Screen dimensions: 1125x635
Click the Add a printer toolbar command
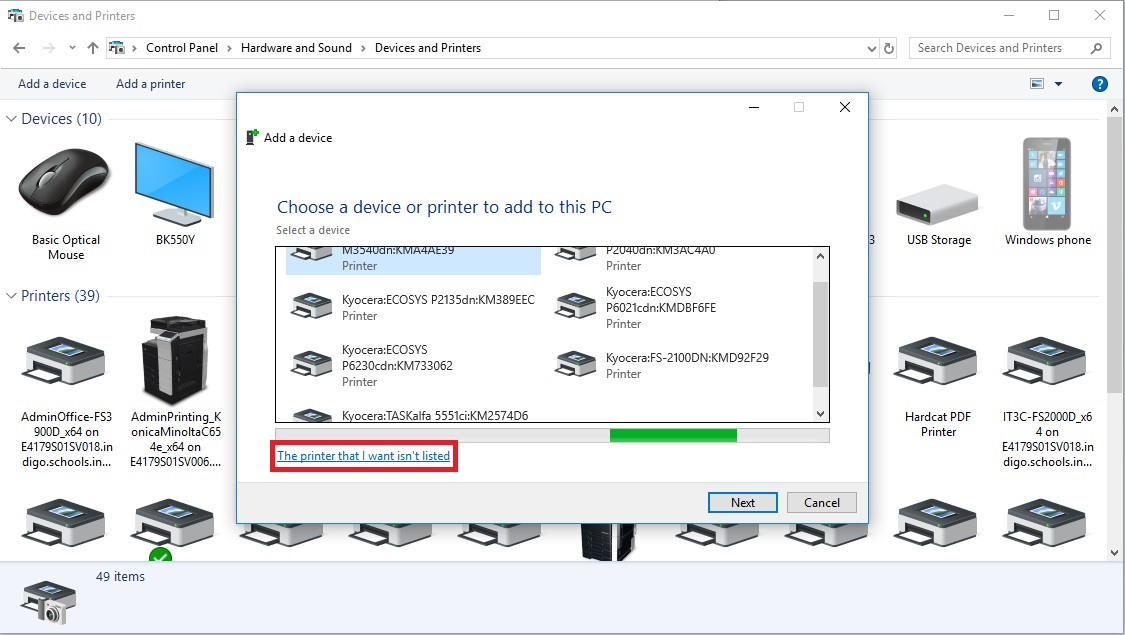click(x=151, y=84)
